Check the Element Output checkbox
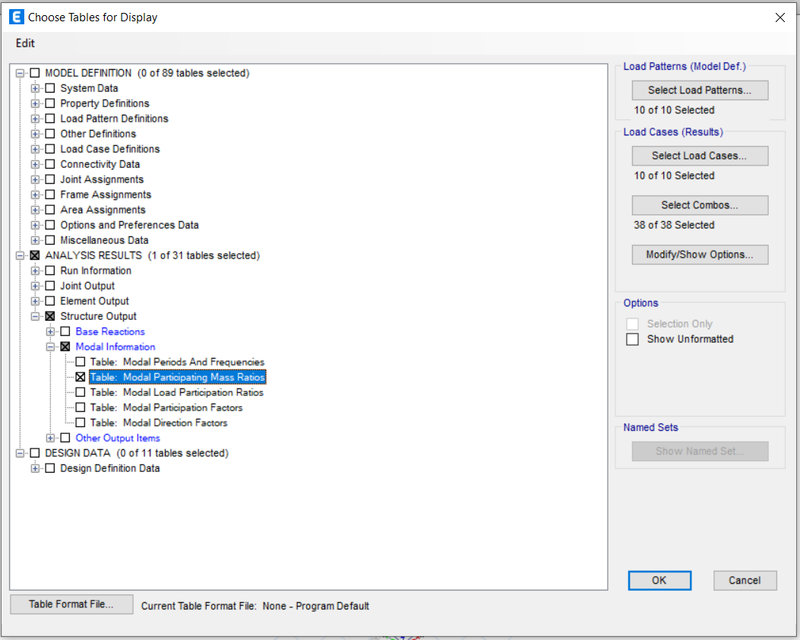800x640 pixels. click(x=50, y=301)
